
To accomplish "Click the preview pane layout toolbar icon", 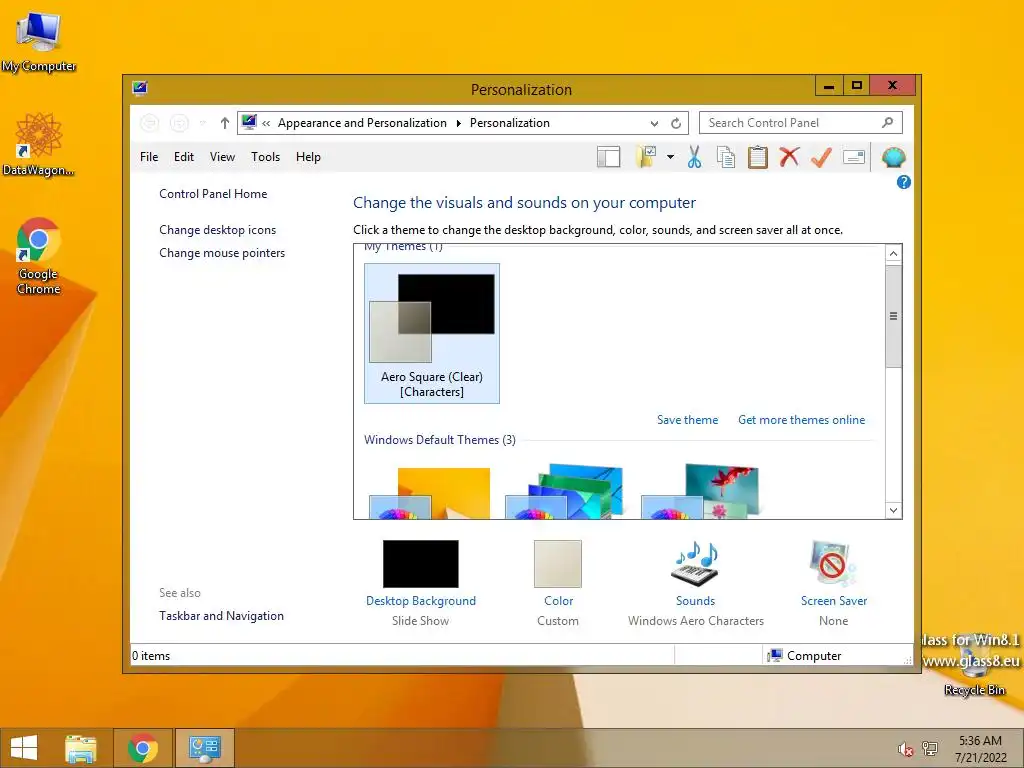I will point(608,157).
